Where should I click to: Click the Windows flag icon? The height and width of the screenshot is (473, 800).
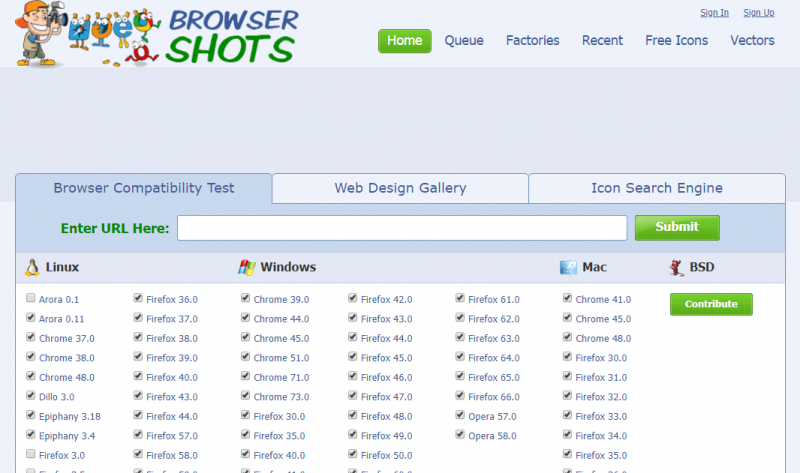point(247,267)
